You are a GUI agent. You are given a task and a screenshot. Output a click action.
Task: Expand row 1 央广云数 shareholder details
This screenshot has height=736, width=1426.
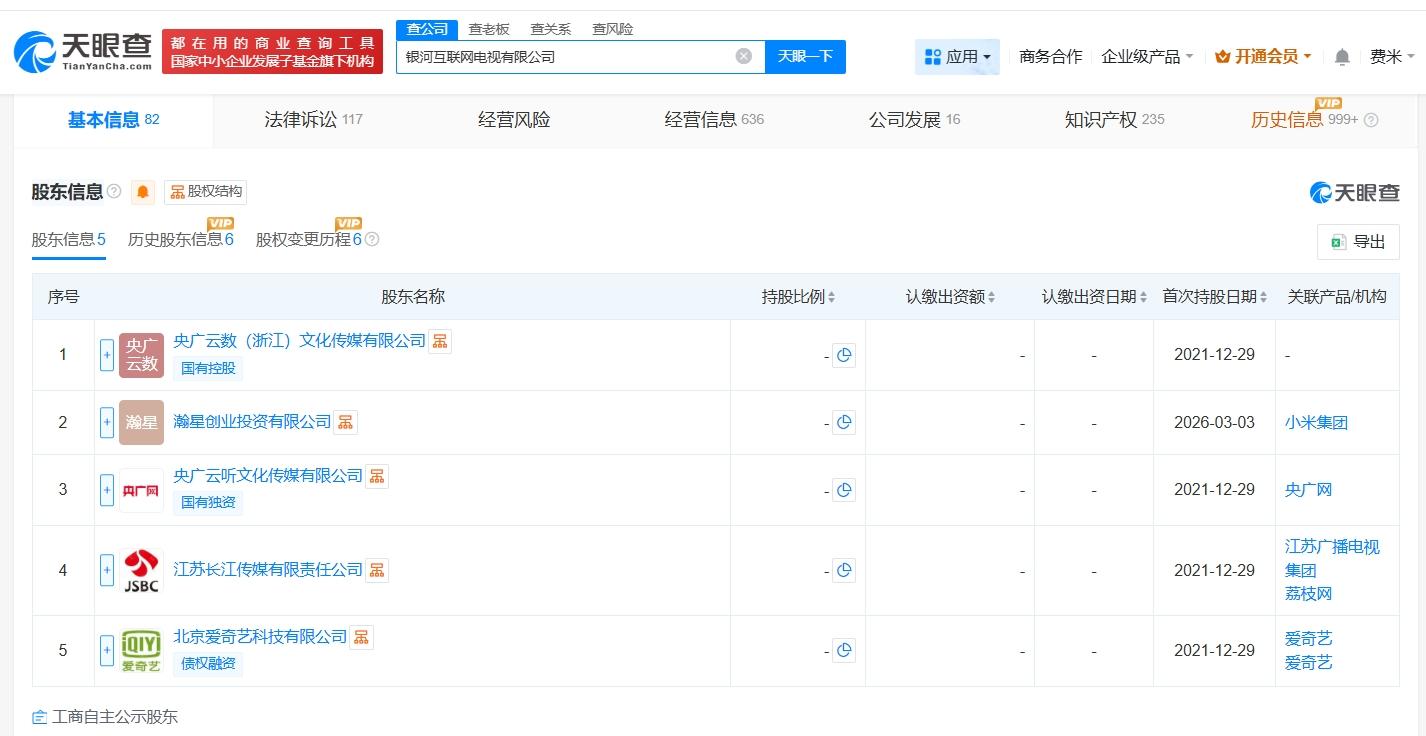(107, 355)
